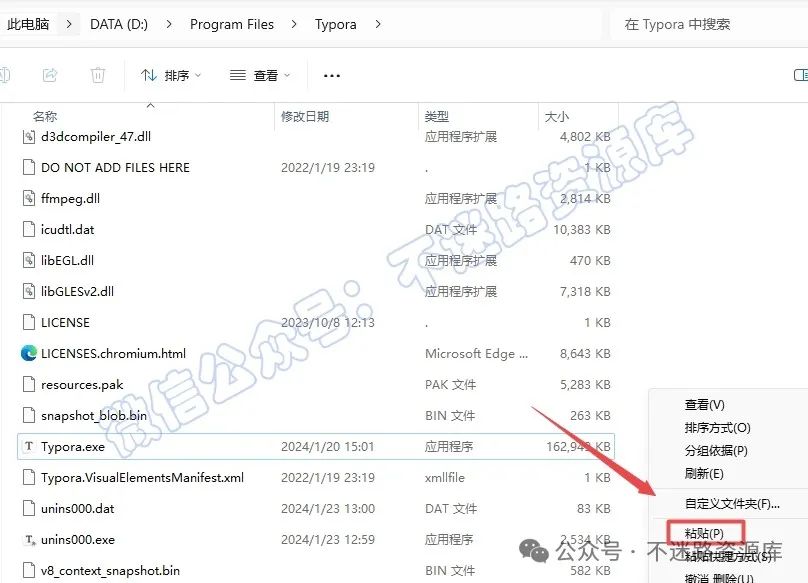
Task: Open the more options ellipsis menu
Action: pos(331,76)
